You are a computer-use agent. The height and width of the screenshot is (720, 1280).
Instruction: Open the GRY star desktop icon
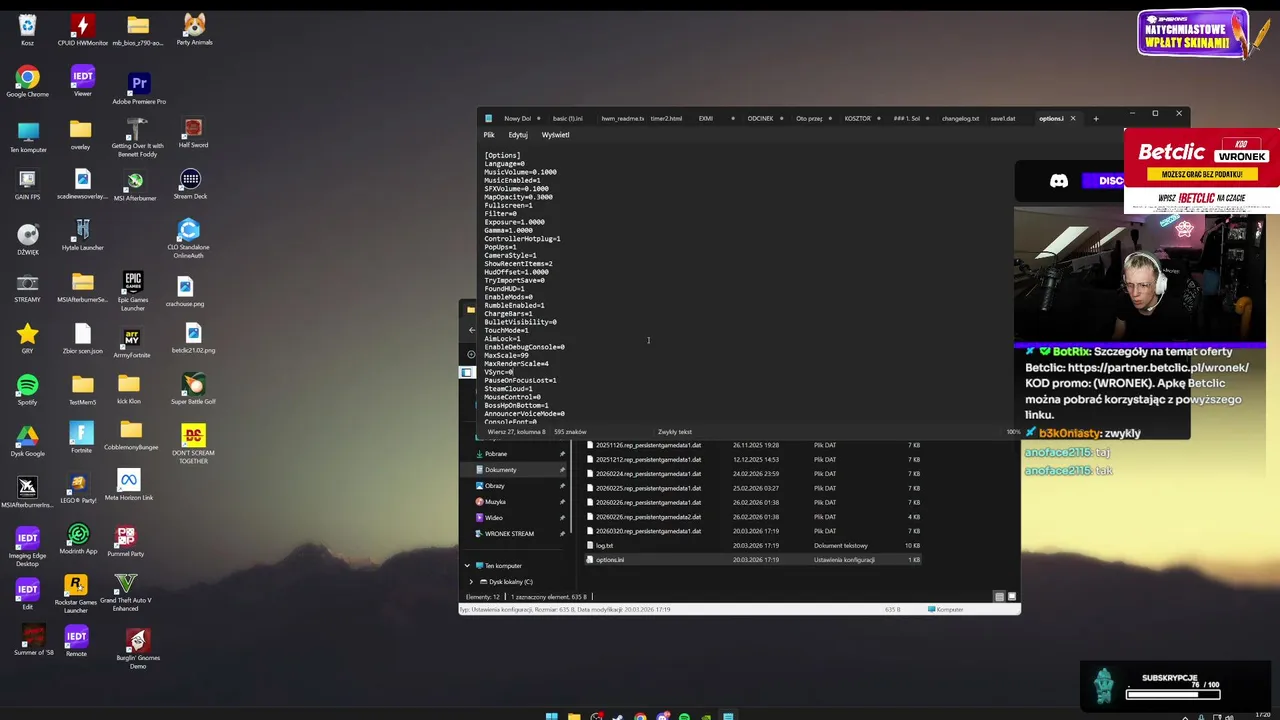tap(27, 338)
